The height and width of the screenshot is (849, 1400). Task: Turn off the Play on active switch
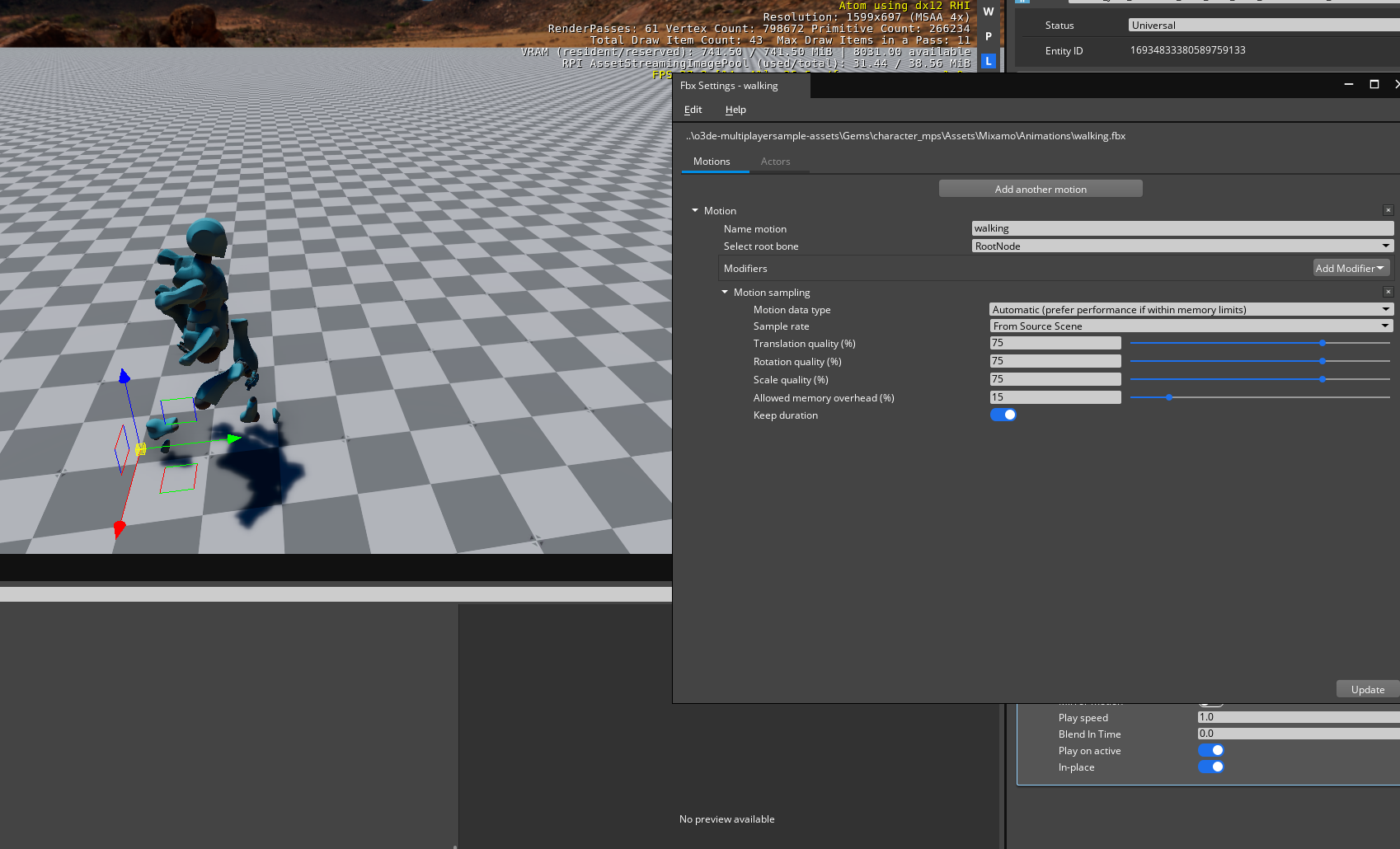tap(1211, 750)
